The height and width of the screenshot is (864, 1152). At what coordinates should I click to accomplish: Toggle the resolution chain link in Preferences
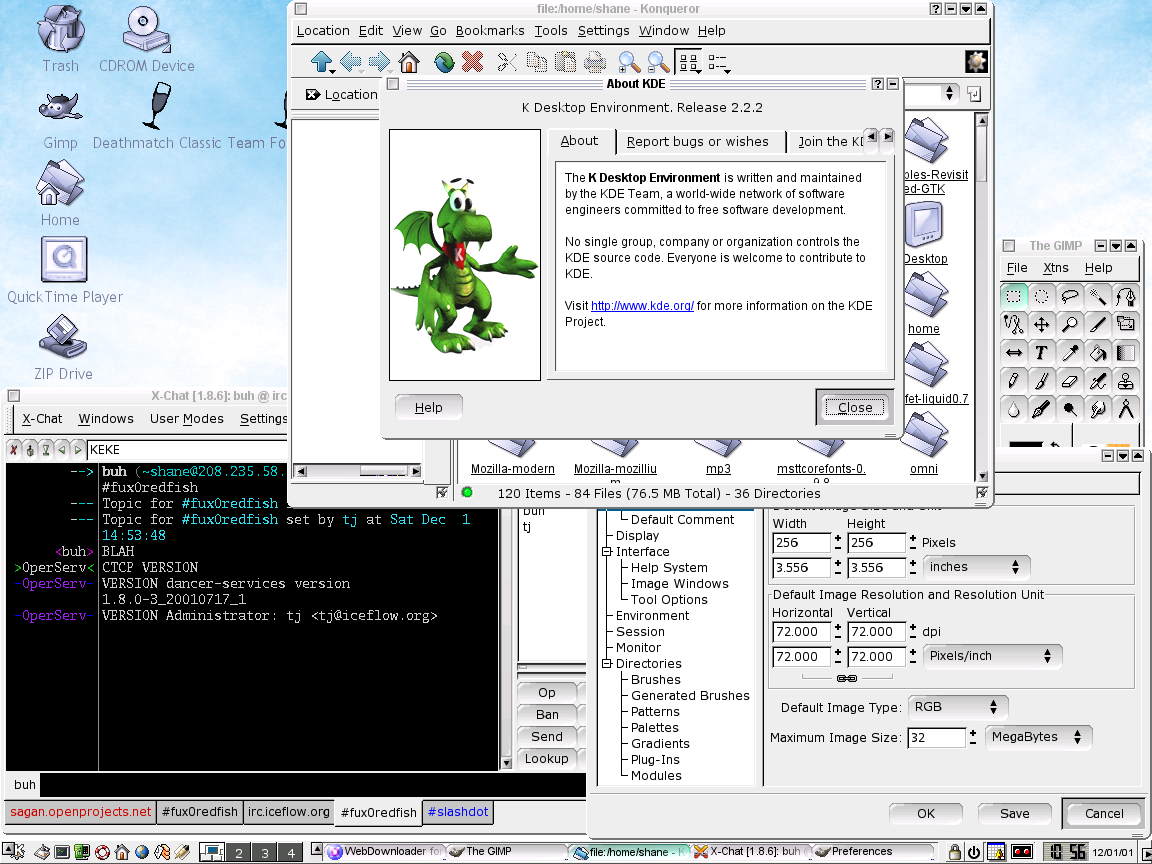pyautogui.click(x=847, y=678)
